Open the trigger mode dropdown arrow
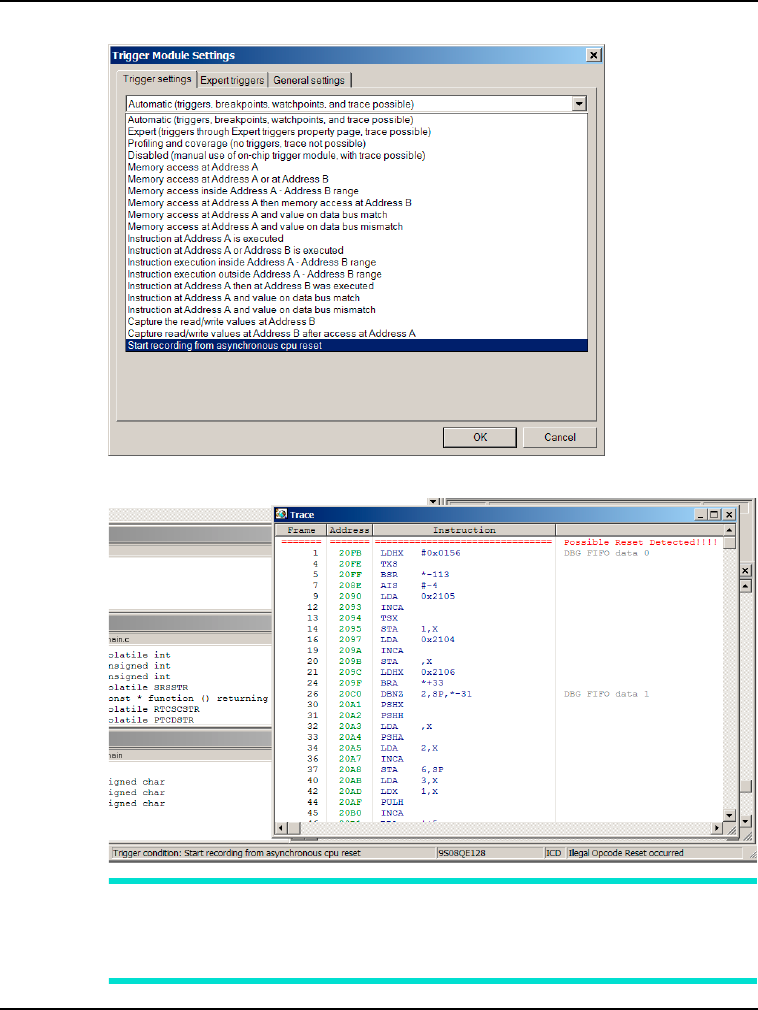The width and height of the screenshot is (758, 1010). (x=579, y=104)
